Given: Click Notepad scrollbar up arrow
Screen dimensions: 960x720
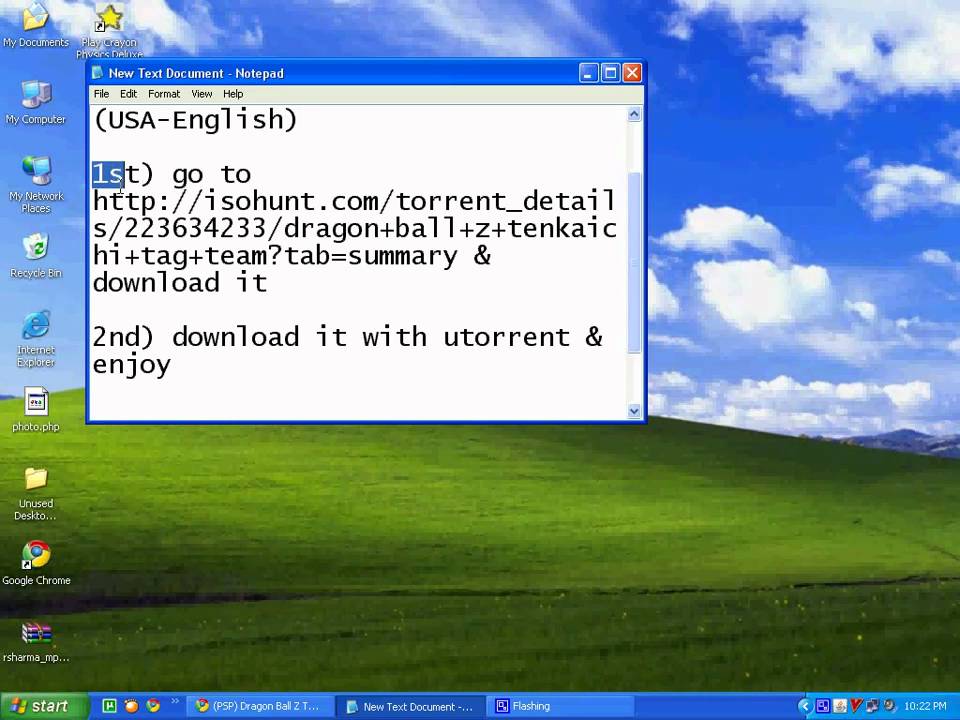Looking at the screenshot, I should point(634,114).
